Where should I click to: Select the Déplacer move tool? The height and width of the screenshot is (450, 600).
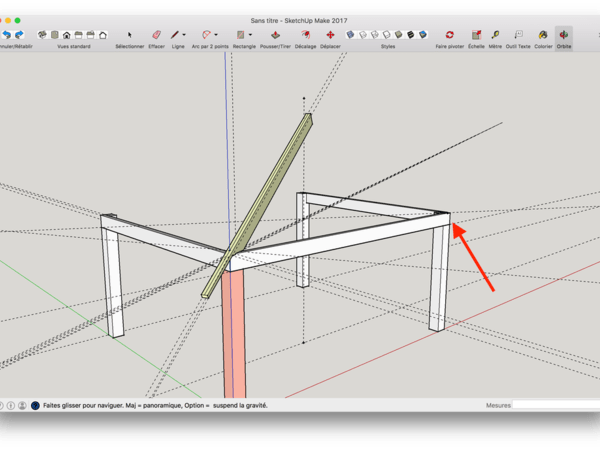(x=330, y=35)
